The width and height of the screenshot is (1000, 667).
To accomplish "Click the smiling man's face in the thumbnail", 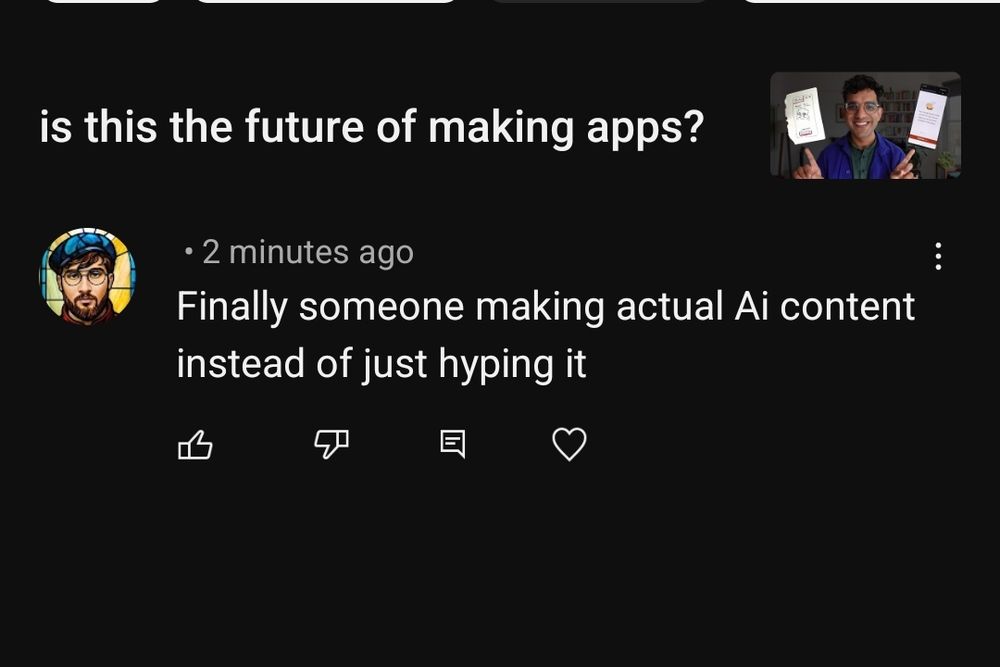I will [862, 105].
